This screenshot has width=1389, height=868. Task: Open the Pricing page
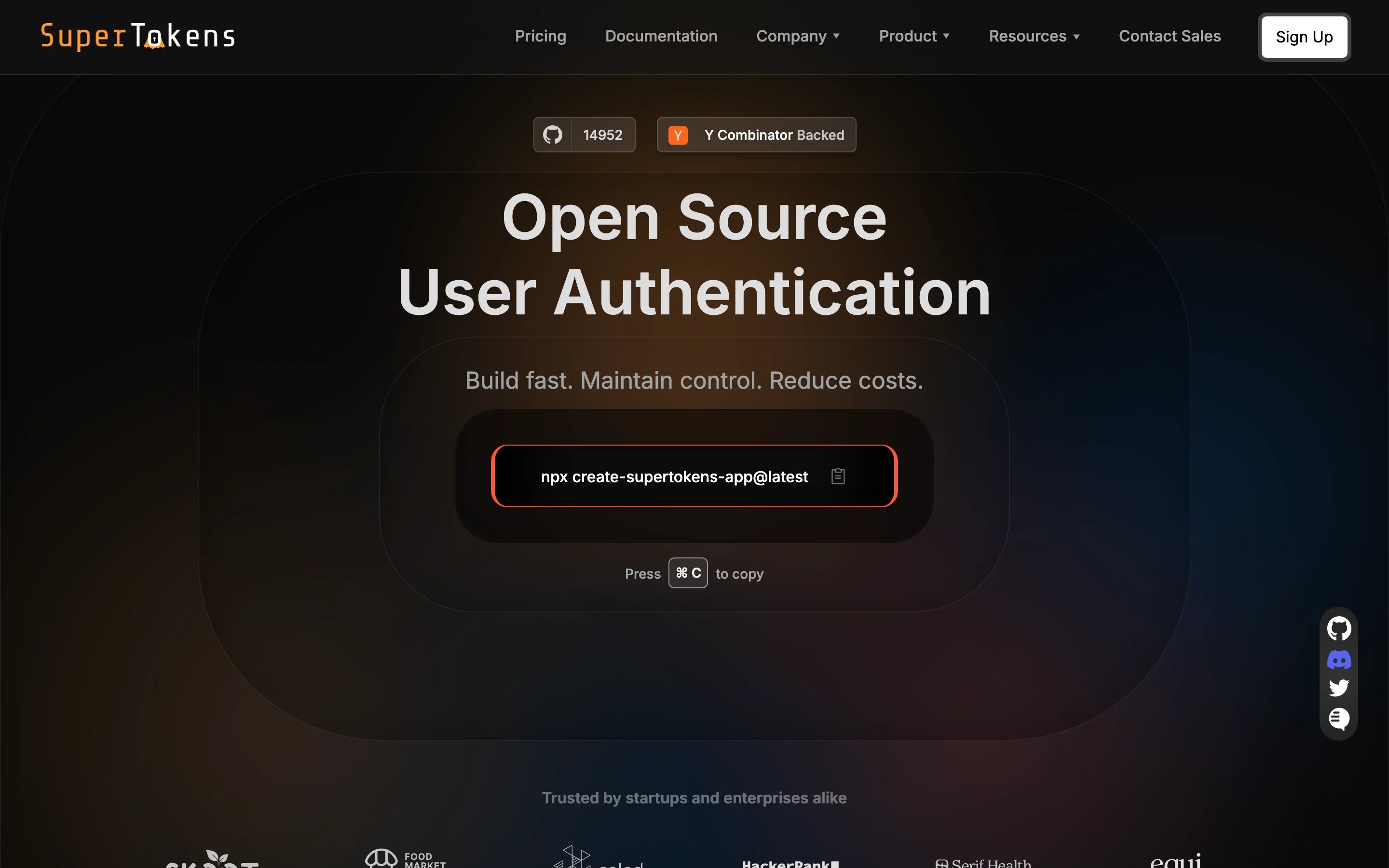coord(540,36)
